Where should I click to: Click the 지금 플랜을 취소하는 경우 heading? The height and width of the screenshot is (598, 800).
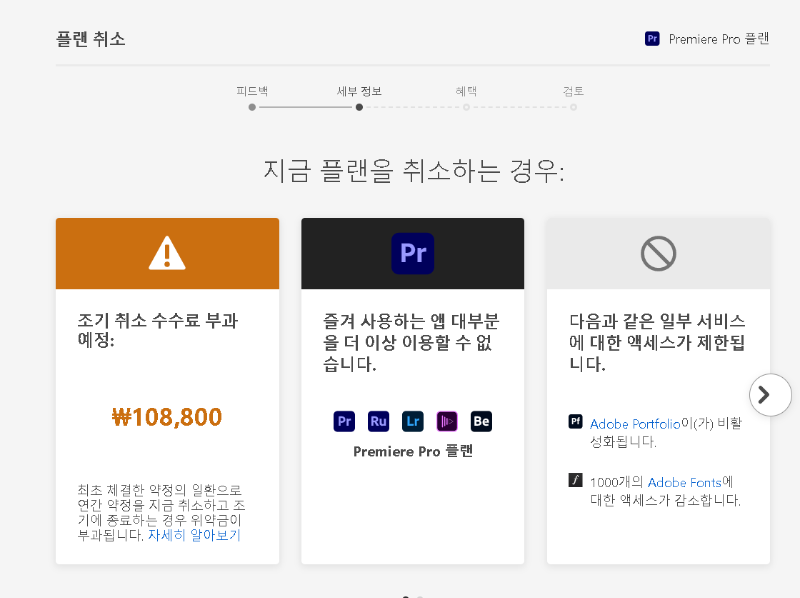pyautogui.click(x=414, y=170)
